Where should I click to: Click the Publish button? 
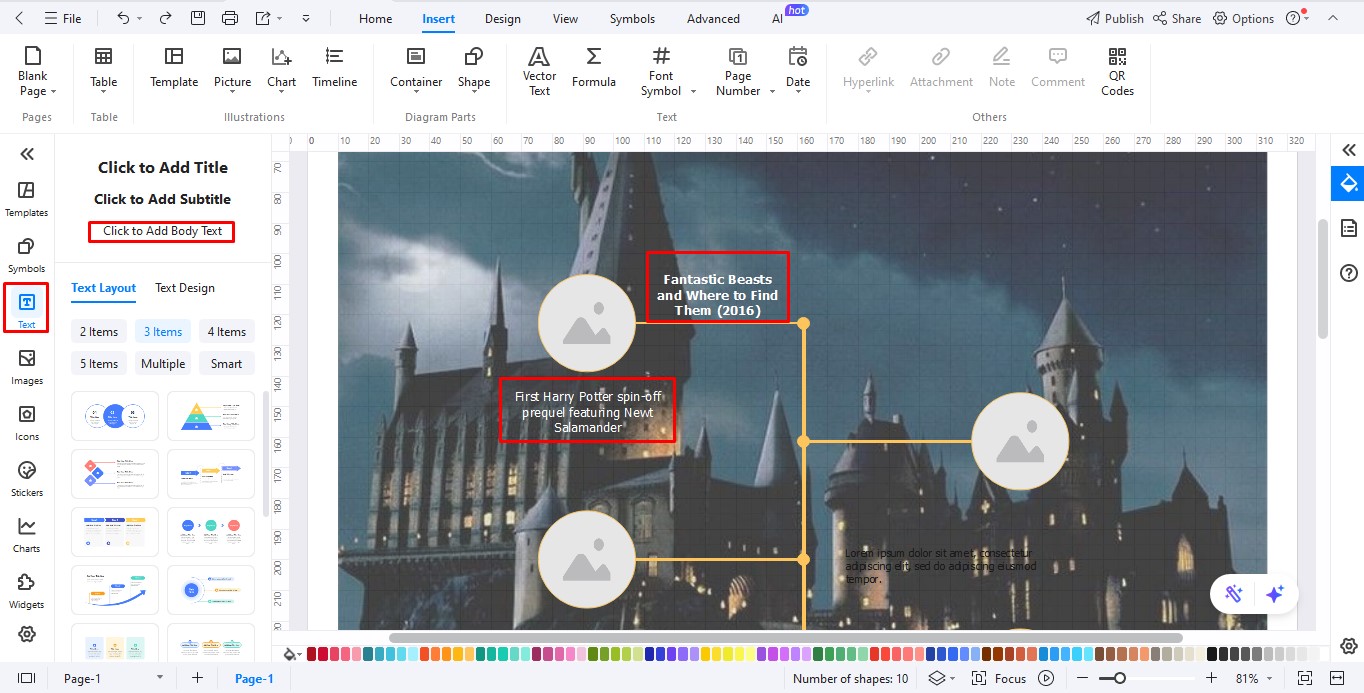pos(1115,18)
